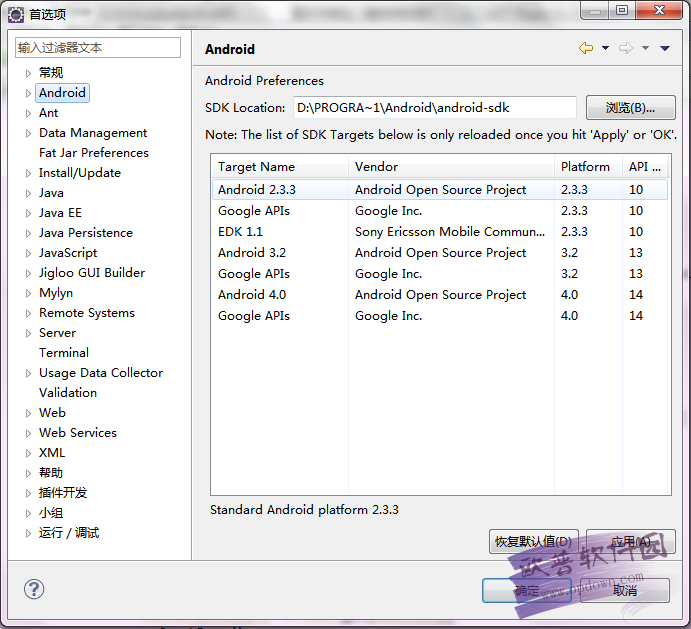Select the Web preferences item
The width and height of the screenshot is (691, 629).
pos(52,413)
